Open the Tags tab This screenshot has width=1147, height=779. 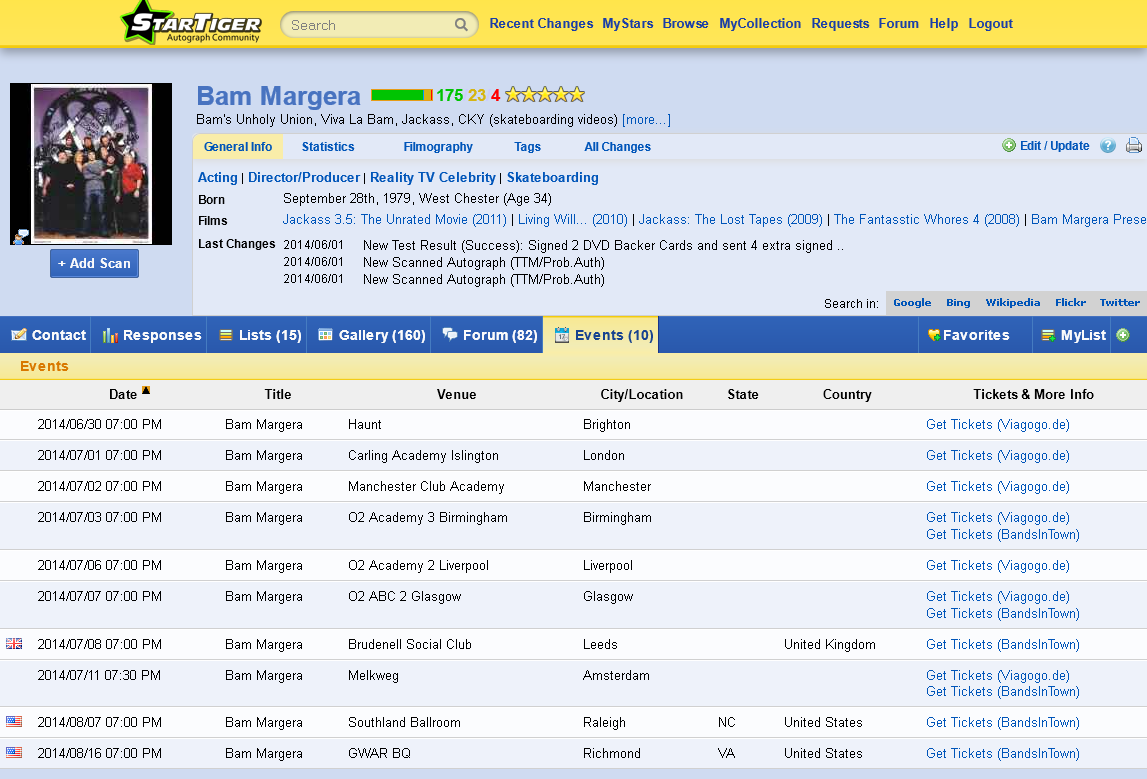click(x=527, y=146)
